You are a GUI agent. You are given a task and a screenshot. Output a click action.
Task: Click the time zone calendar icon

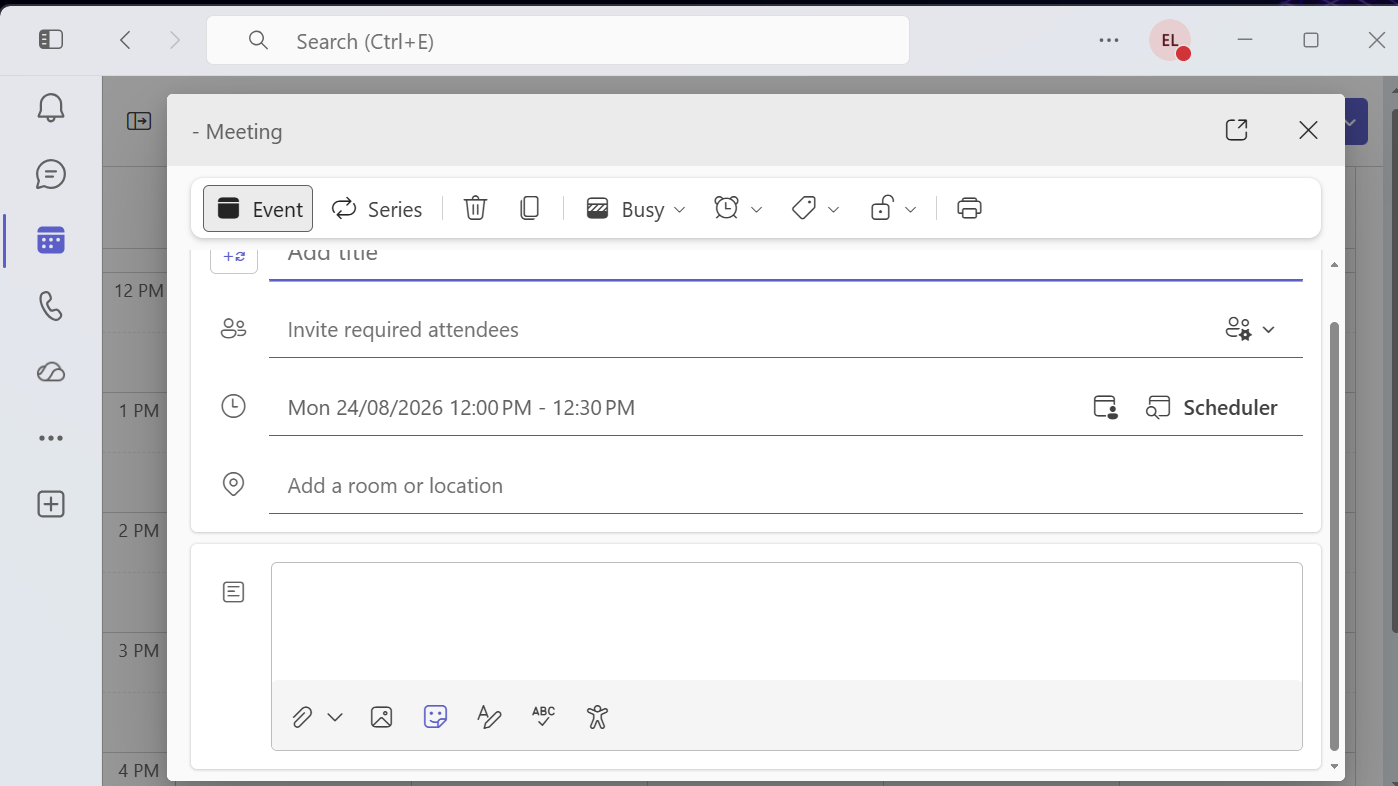[x=1105, y=407]
